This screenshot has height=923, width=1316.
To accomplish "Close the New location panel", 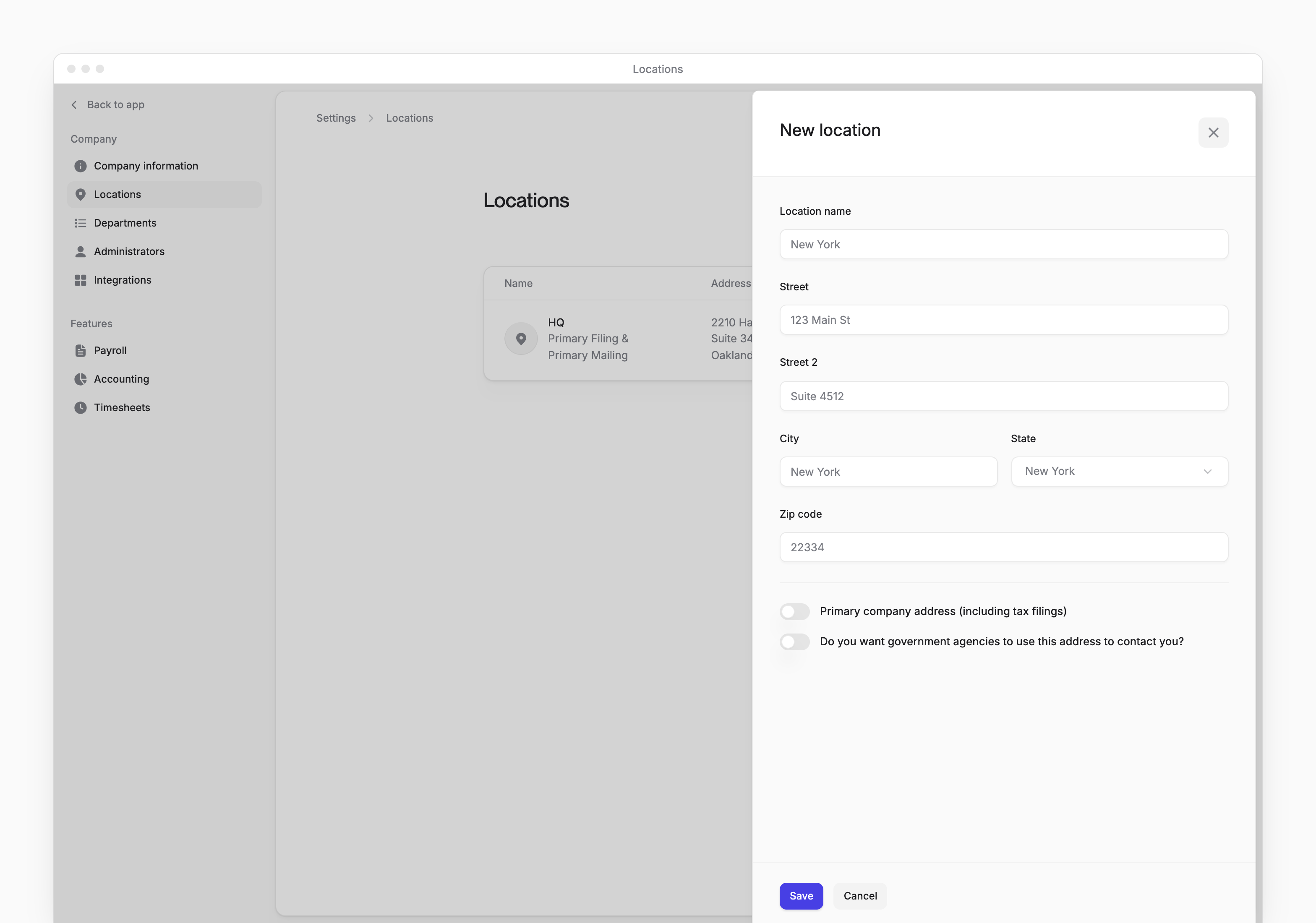I will 1213,132.
